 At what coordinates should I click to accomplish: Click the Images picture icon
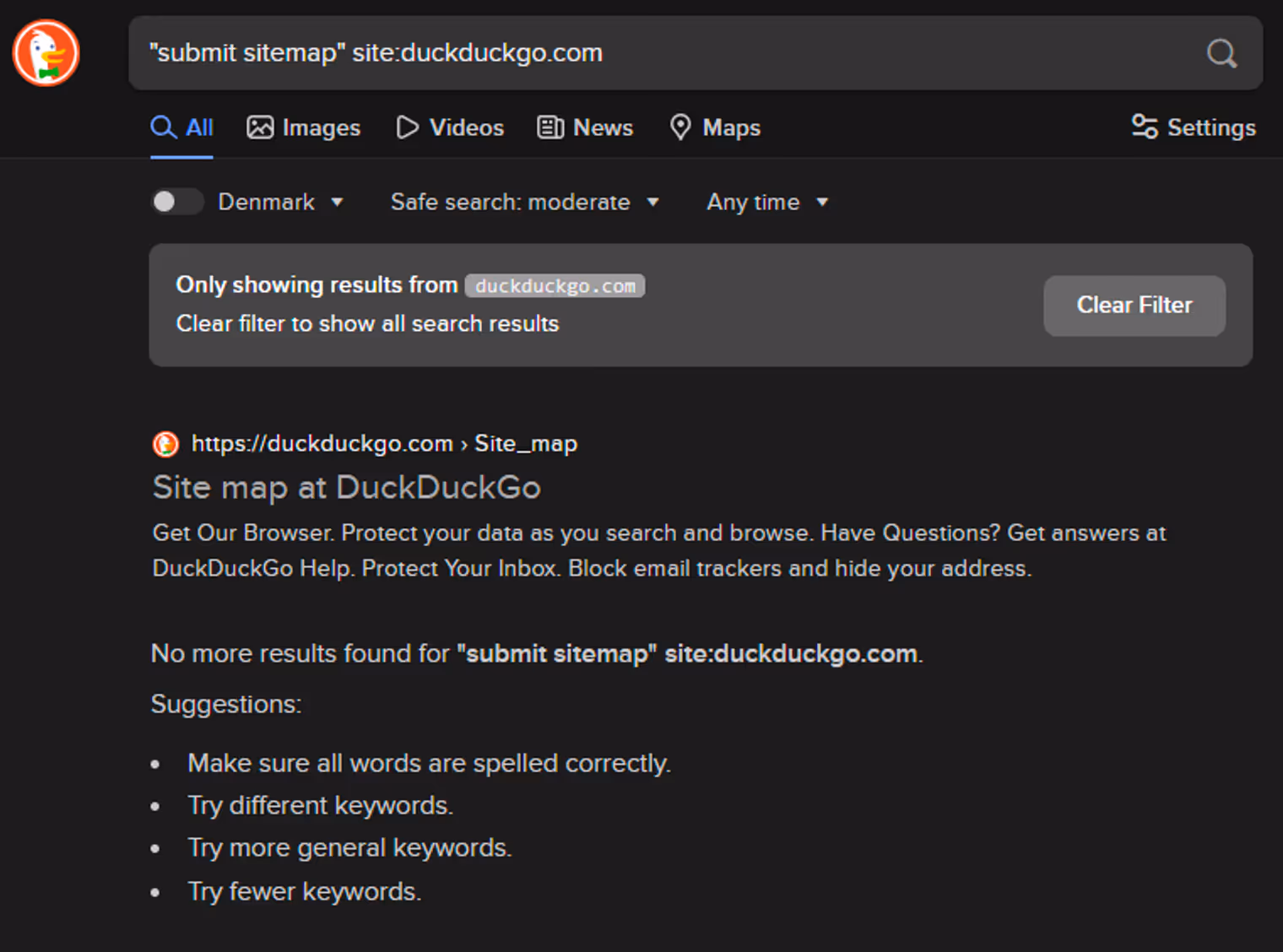pos(260,127)
